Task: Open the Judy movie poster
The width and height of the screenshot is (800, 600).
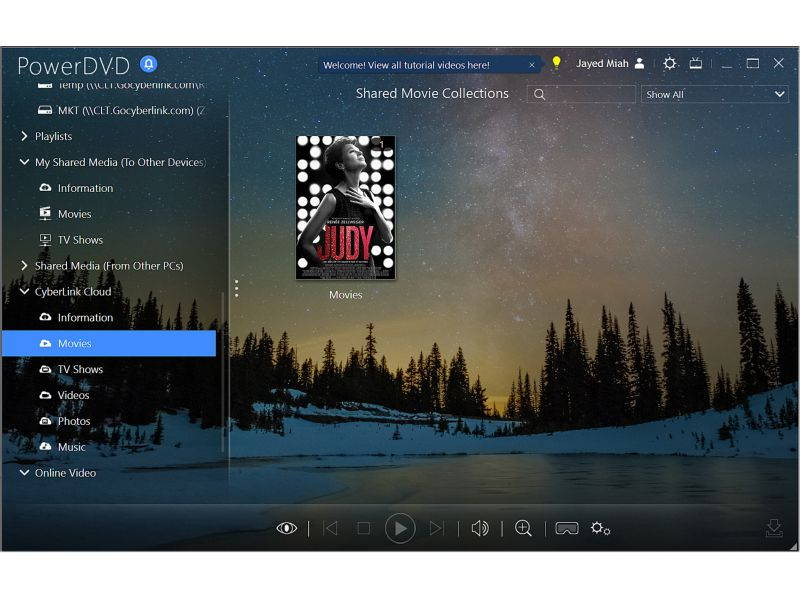Action: tap(345, 207)
